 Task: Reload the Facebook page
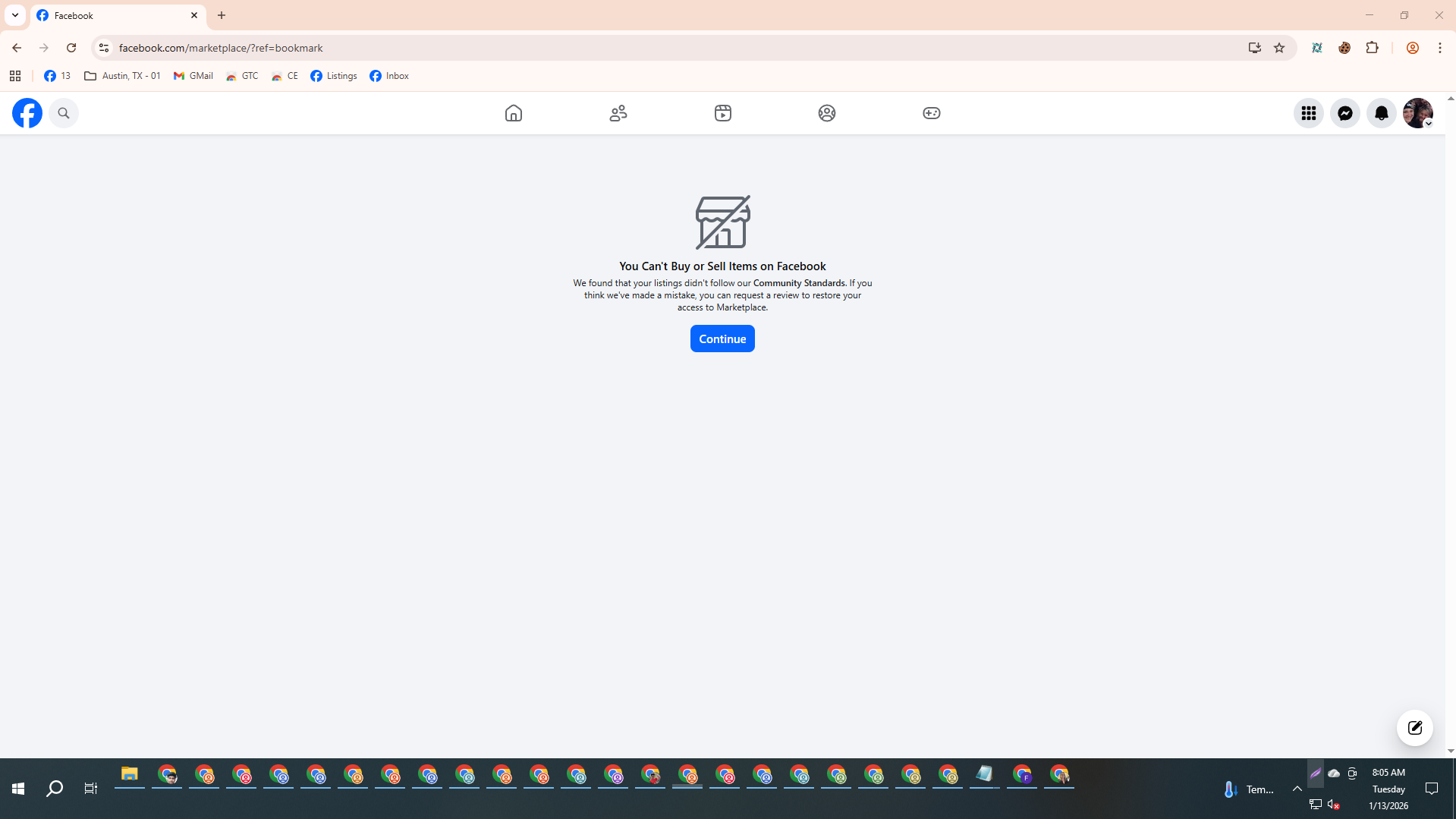(71, 48)
